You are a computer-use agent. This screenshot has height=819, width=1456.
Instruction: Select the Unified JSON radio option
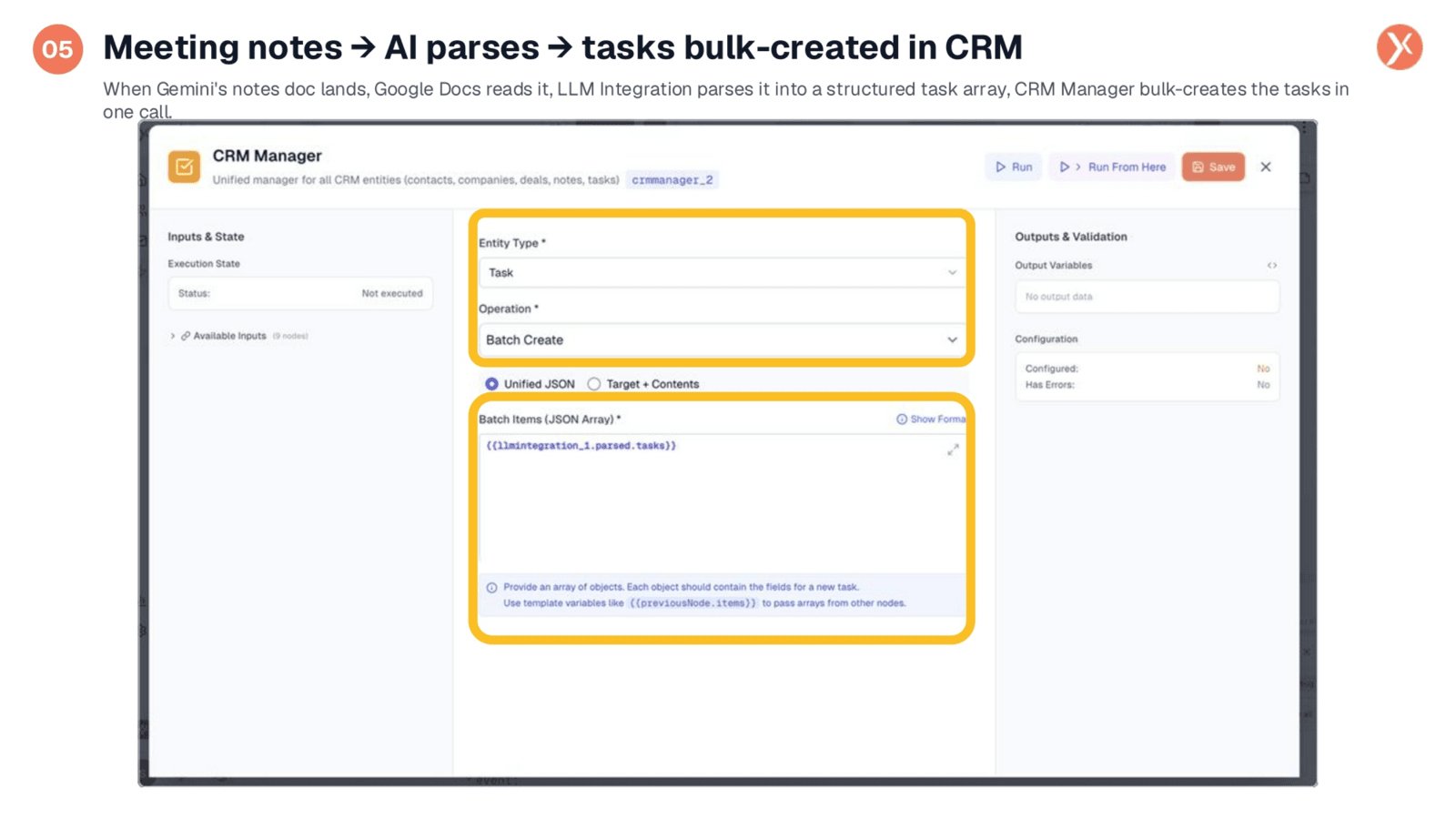click(491, 384)
